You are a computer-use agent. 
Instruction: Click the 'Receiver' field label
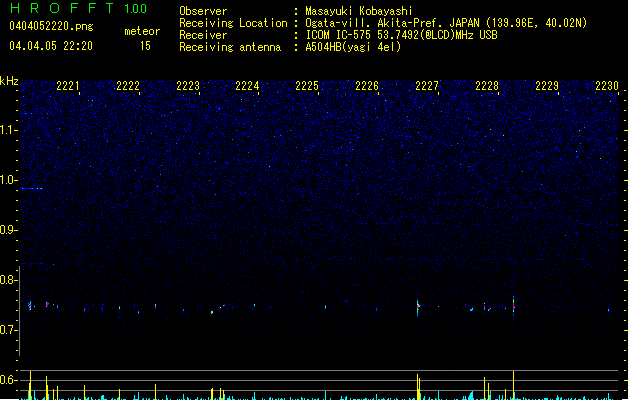(x=203, y=35)
